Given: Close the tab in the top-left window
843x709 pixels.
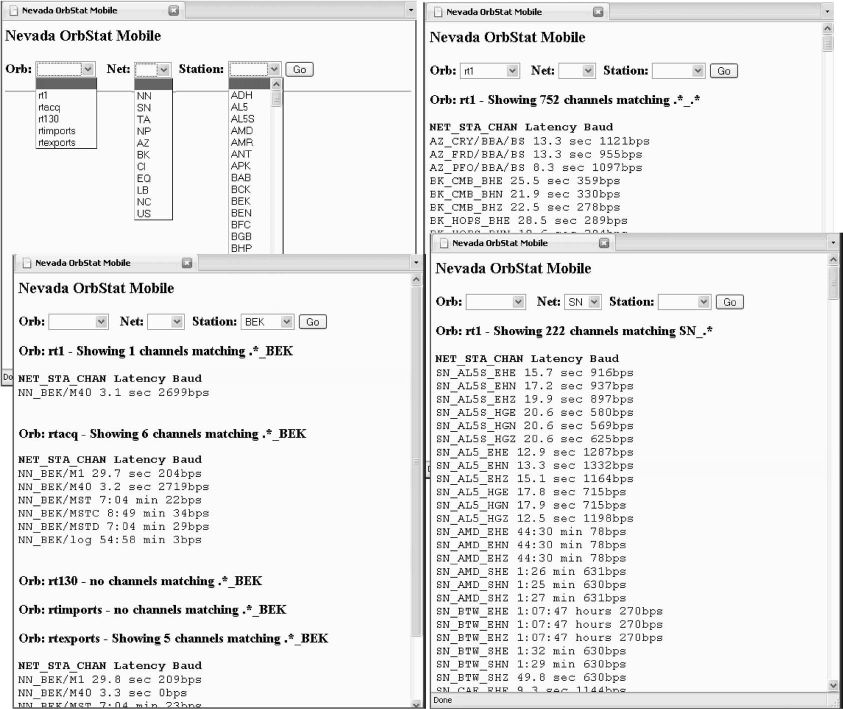Looking at the screenshot, I should point(173,10).
